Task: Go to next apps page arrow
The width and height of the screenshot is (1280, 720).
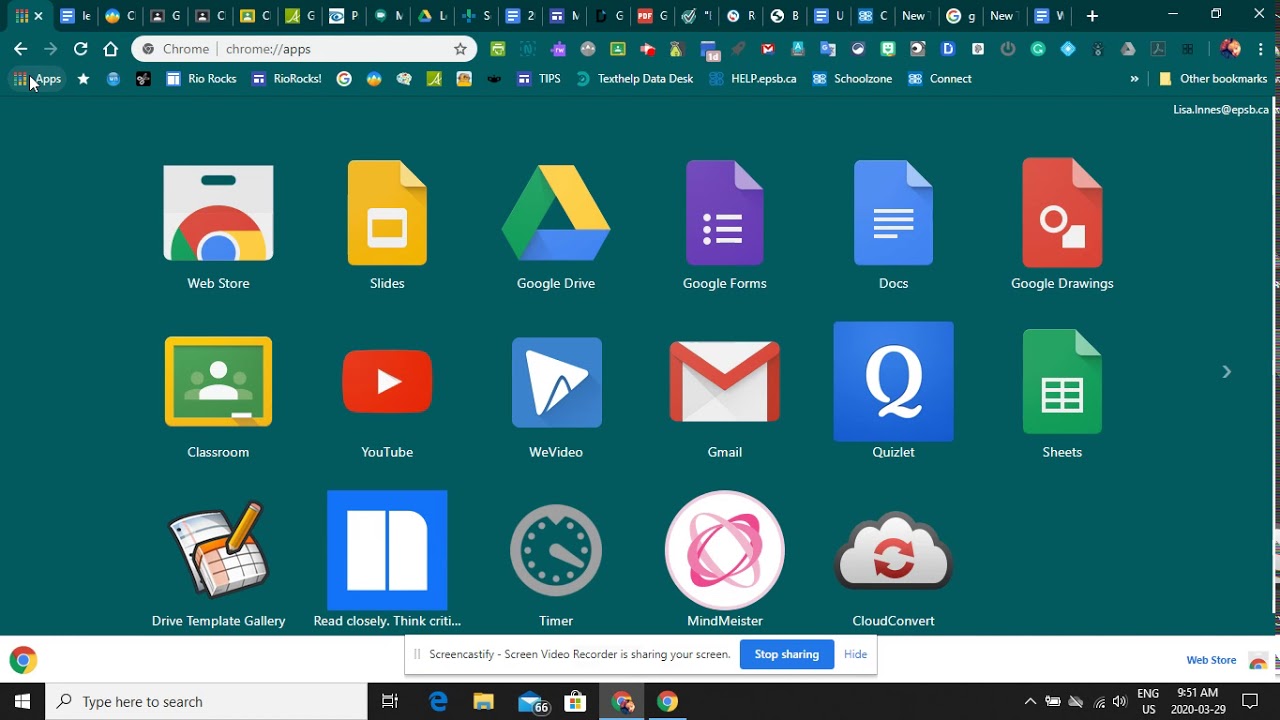Action: tap(1226, 372)
